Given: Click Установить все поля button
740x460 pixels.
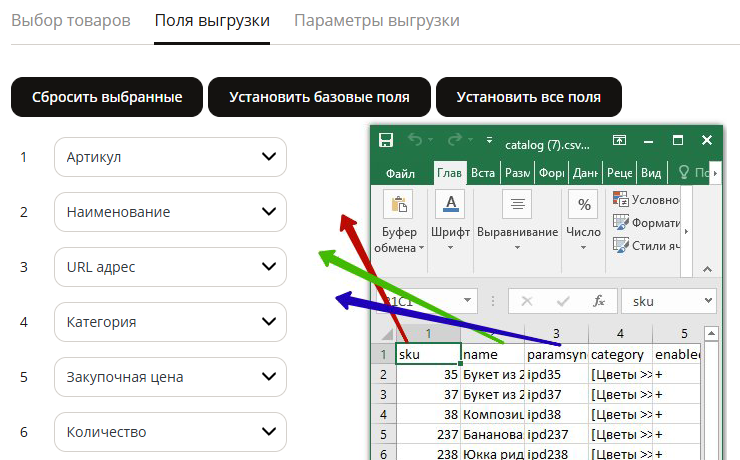Looking at the screenshot, I should [529, 97].
